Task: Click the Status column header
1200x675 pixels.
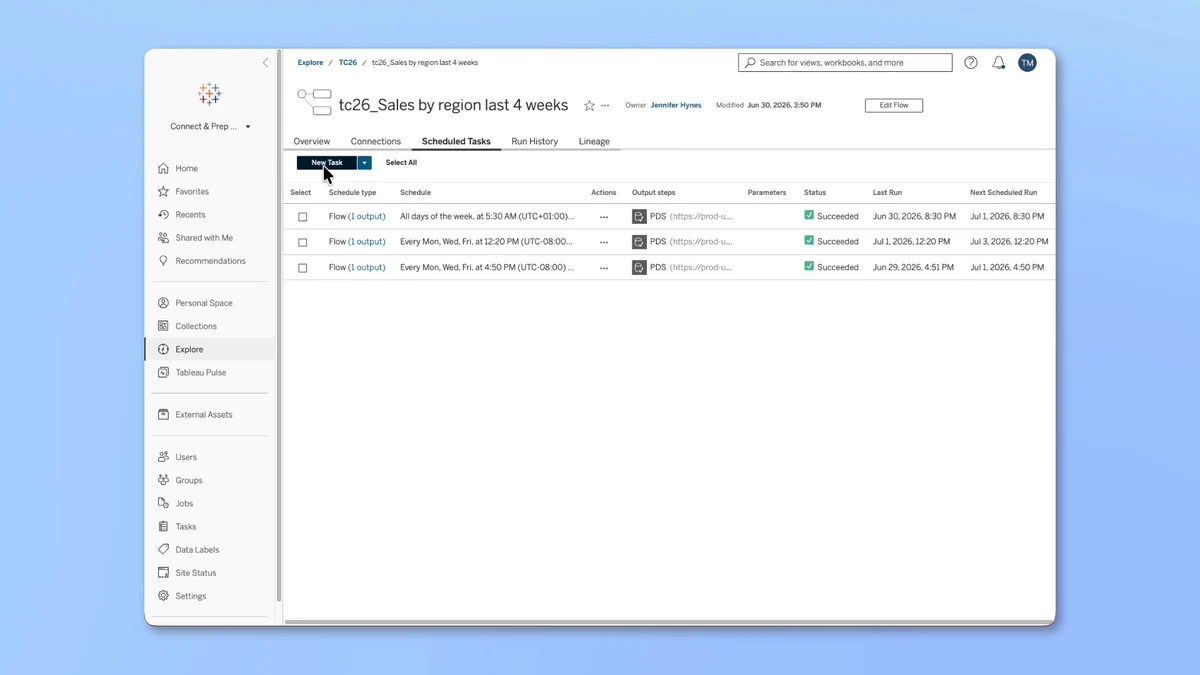Action: (815, 193)
